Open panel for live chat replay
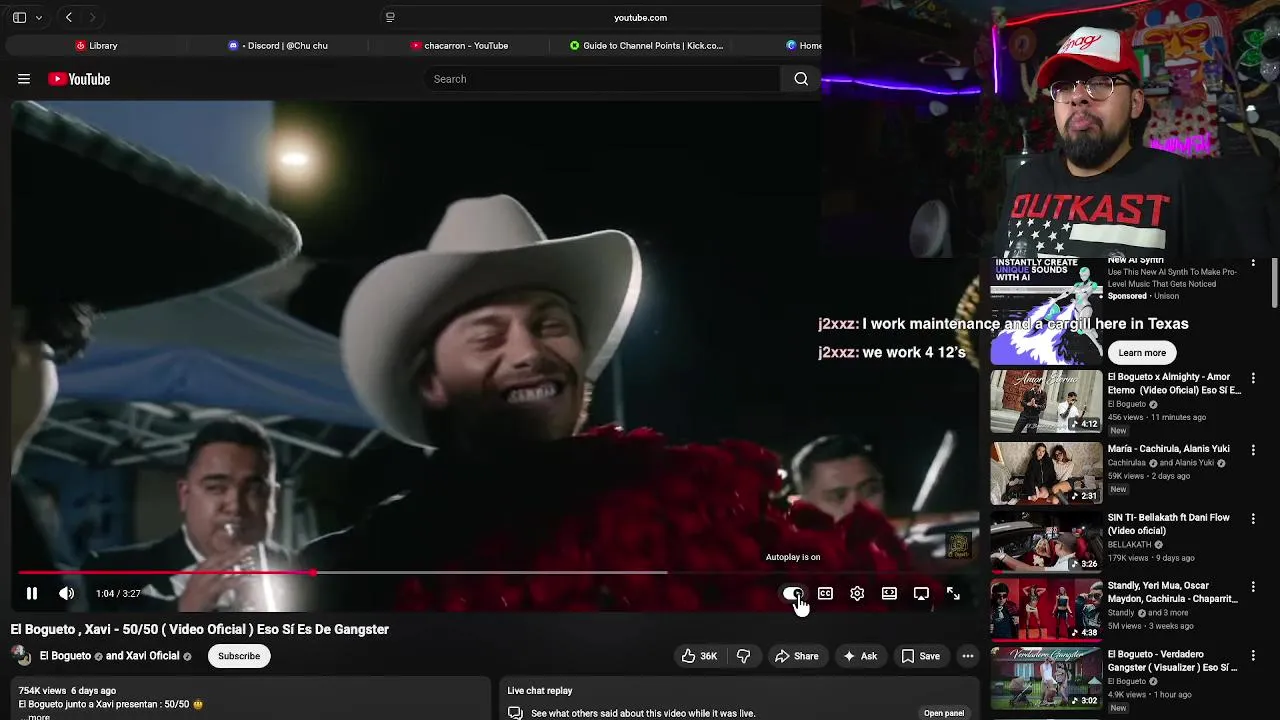 coord(944,713)
